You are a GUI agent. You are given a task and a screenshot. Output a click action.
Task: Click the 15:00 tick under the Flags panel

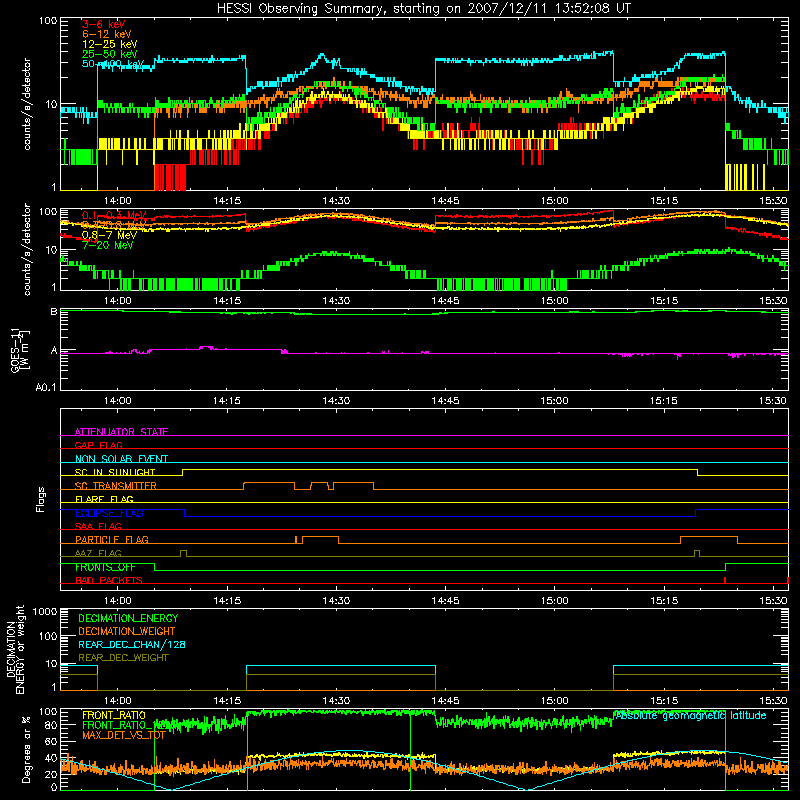[x=555, y=601]
